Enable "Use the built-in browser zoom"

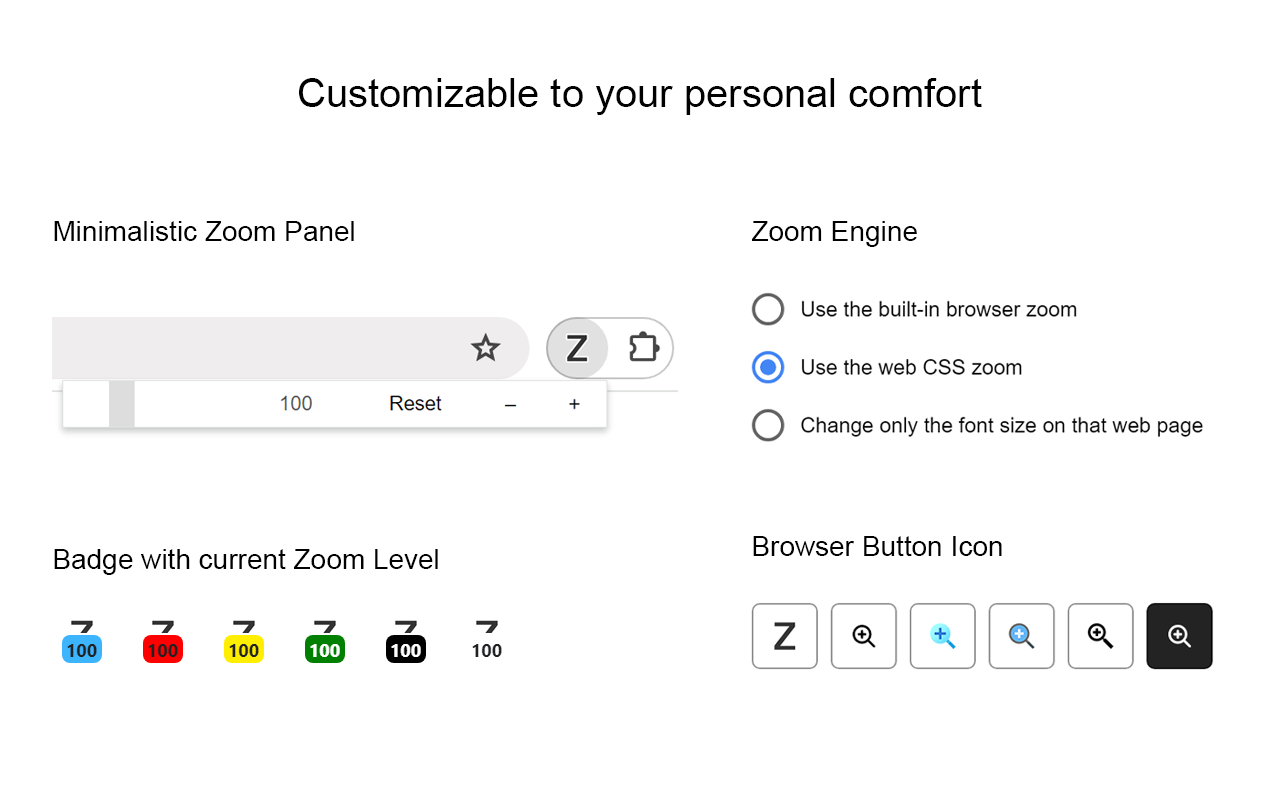coord(768,309)
